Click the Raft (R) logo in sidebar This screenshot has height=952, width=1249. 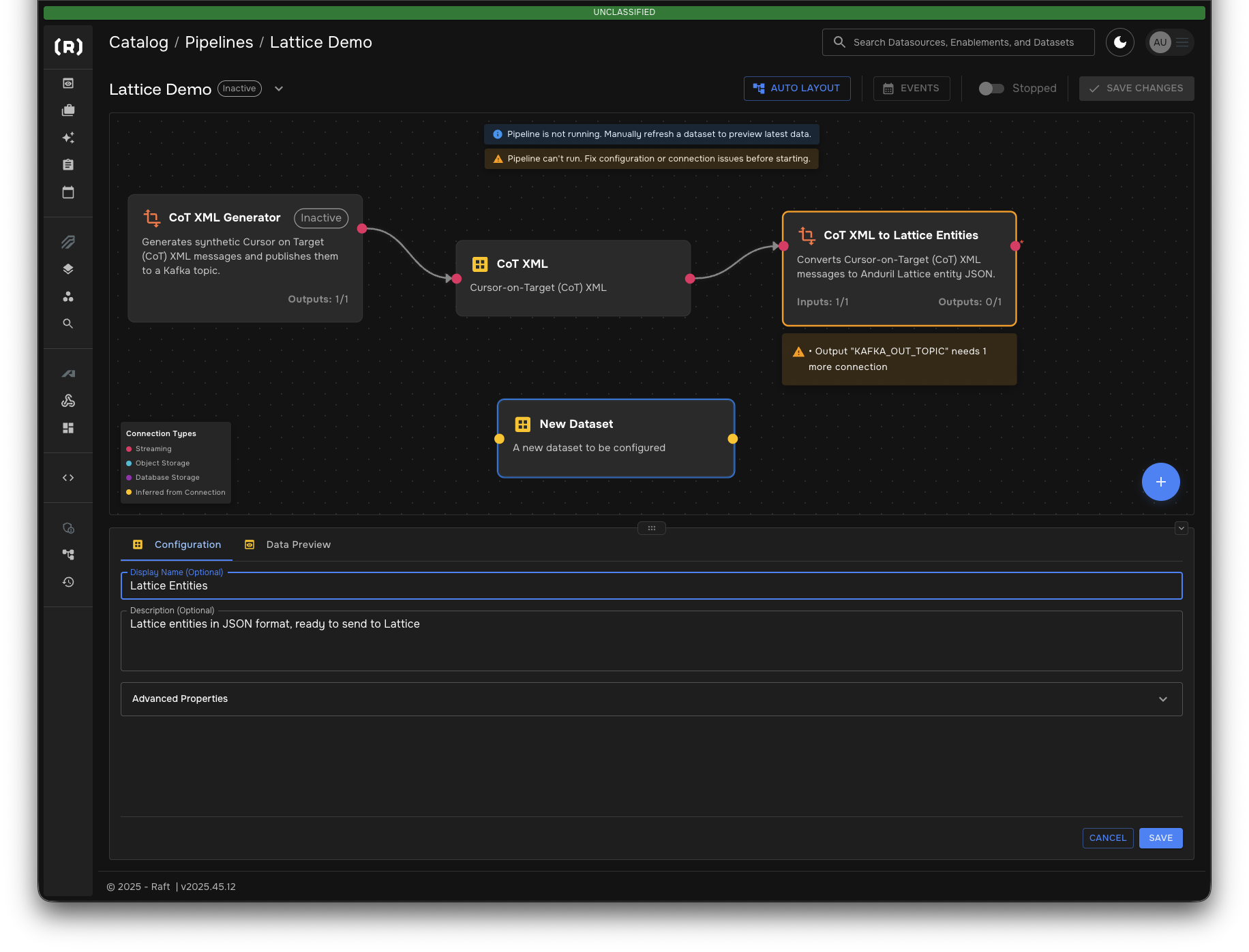pyautogui.click(x=68, y=46)
